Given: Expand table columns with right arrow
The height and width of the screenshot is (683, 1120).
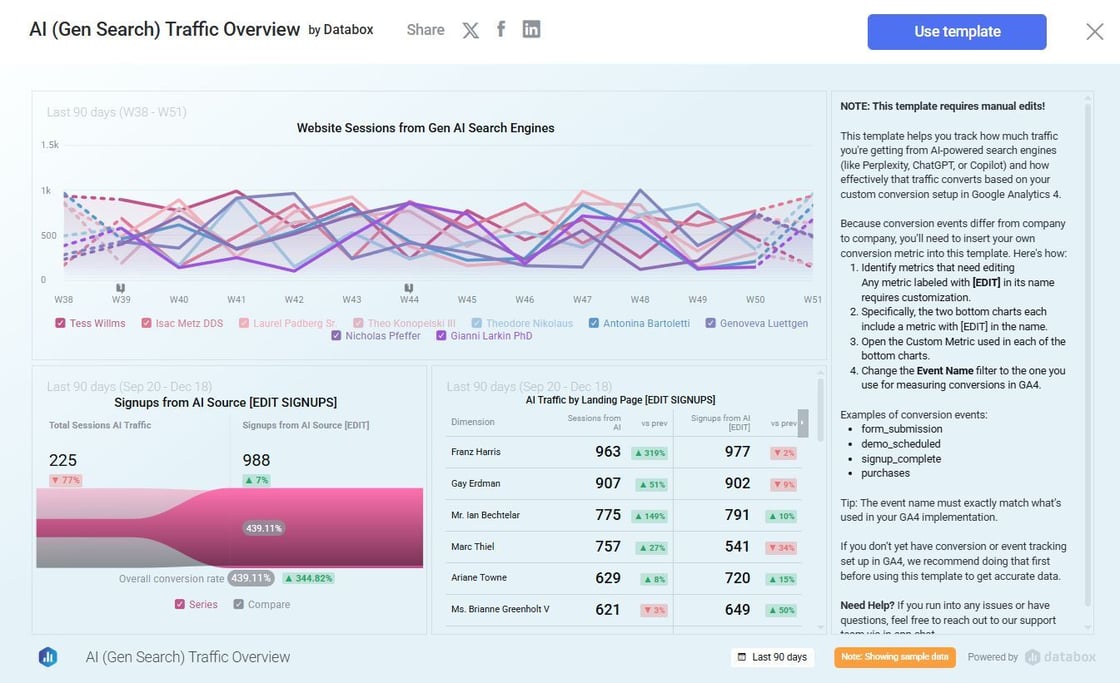Looking at the screenshot, I should [802, 422].
